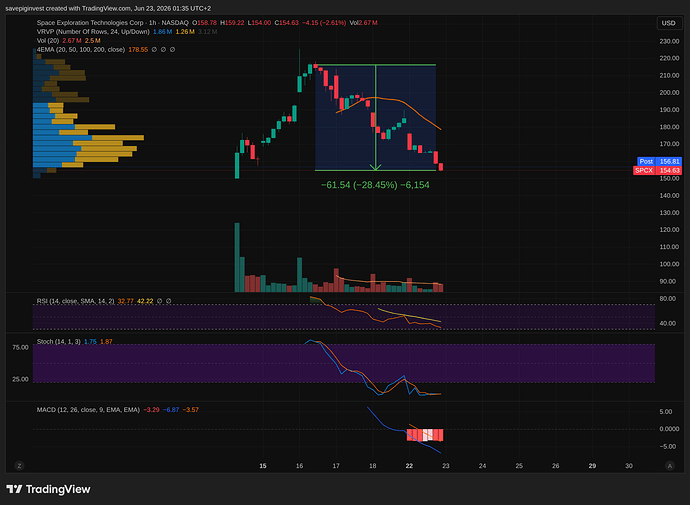The width and height of the screenshot is (690, 505).
Task: Click the VRVP down volume 1.26M
Action: pos(185,32)
